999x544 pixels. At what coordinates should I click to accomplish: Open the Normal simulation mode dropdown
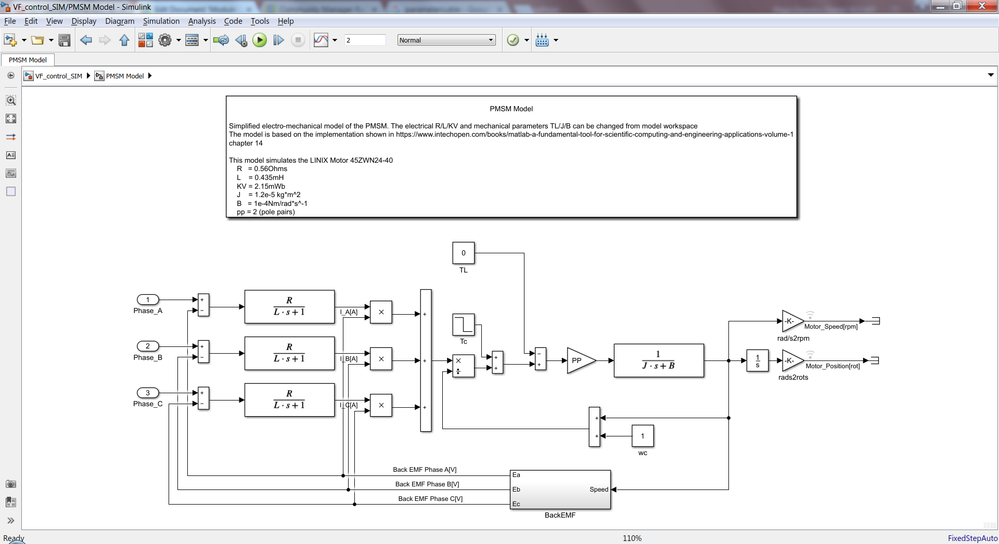click(446, 39)
